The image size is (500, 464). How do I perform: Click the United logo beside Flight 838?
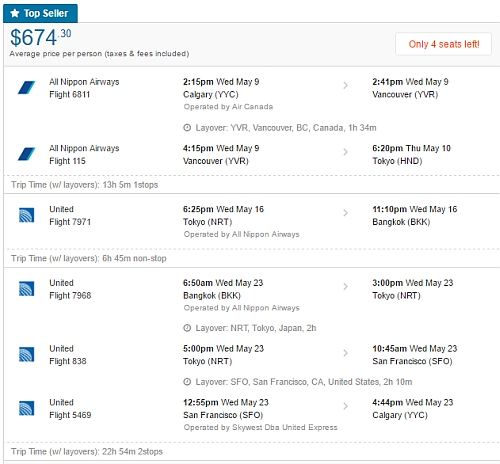click(26, 354)
